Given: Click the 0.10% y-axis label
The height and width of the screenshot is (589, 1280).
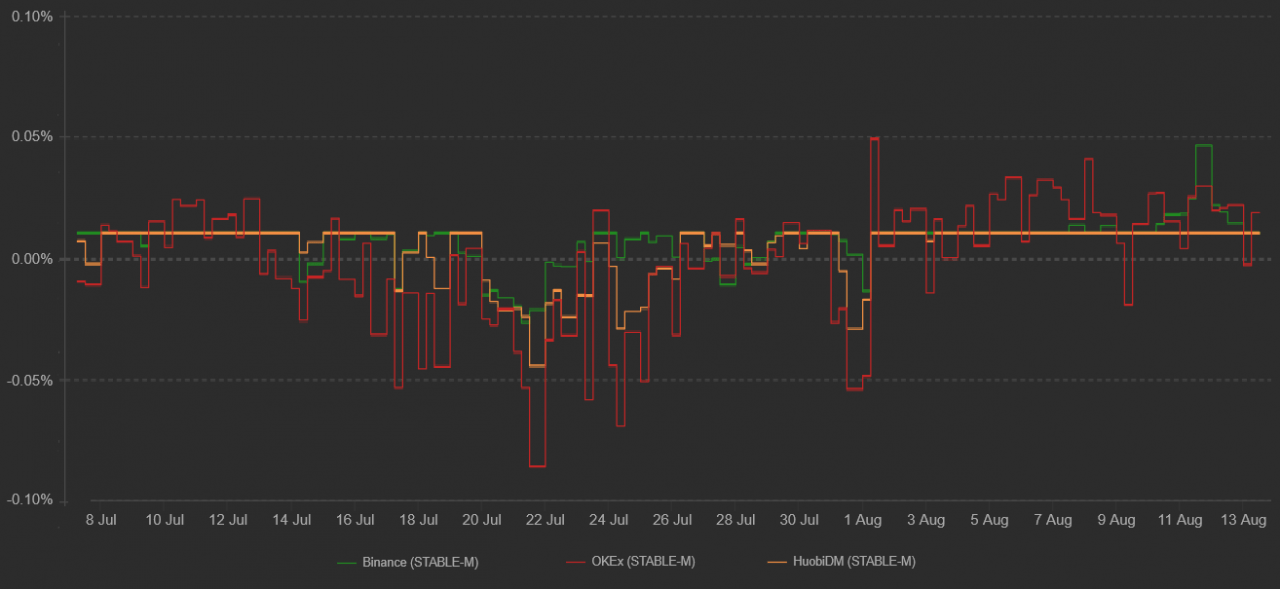Looking at the screenshot, I should 32,16.
